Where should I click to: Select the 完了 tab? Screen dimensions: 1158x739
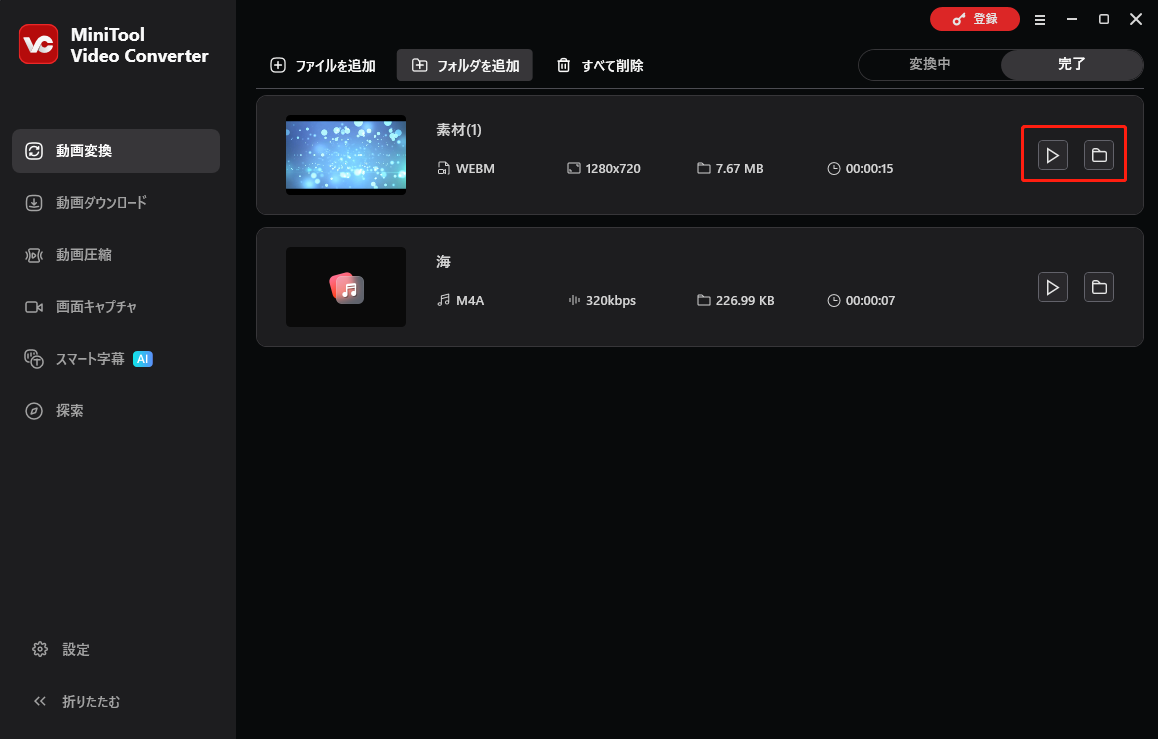pos(1071,64)
